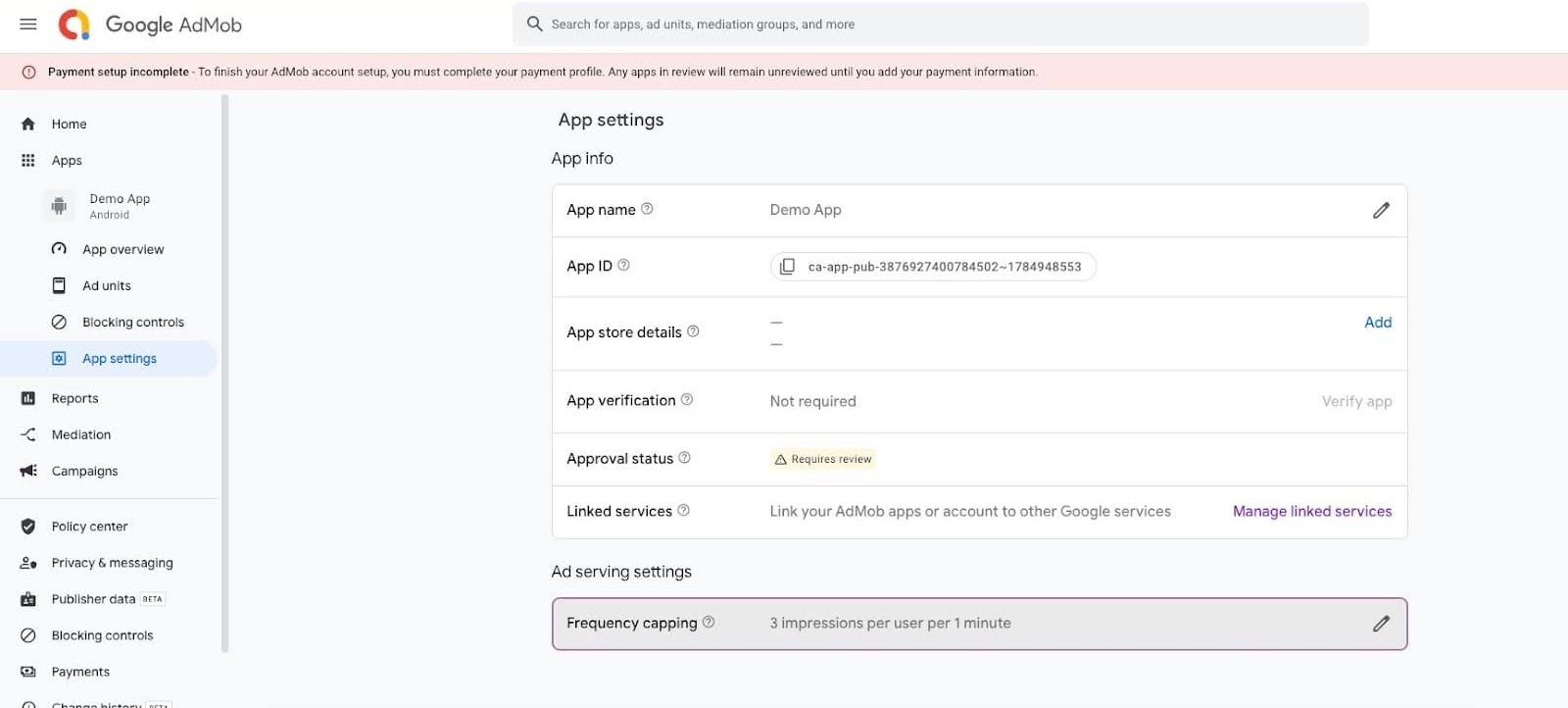Click the Linked services help icon
This screenshot has height=708, width=1568.
683,510
